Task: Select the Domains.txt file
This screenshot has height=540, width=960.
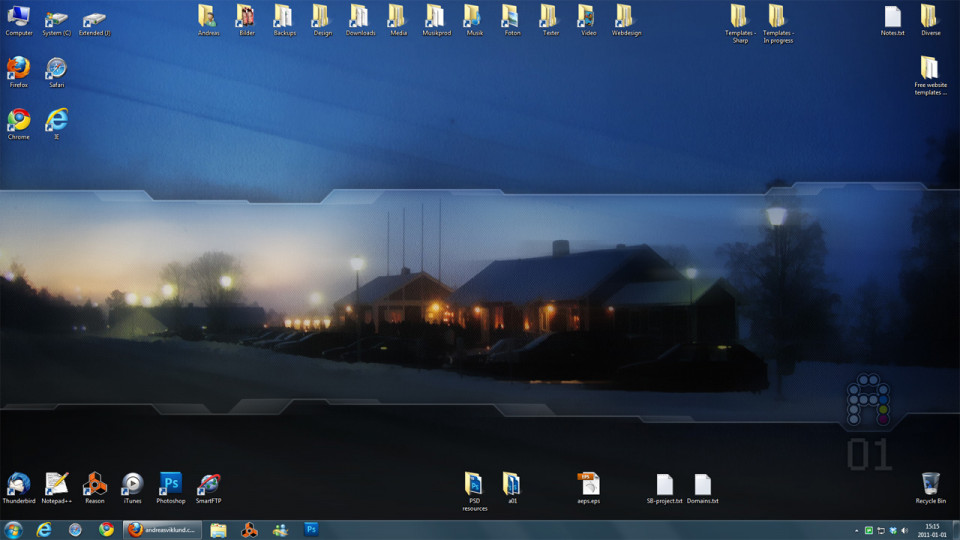Action: click(x=702, y=488)
